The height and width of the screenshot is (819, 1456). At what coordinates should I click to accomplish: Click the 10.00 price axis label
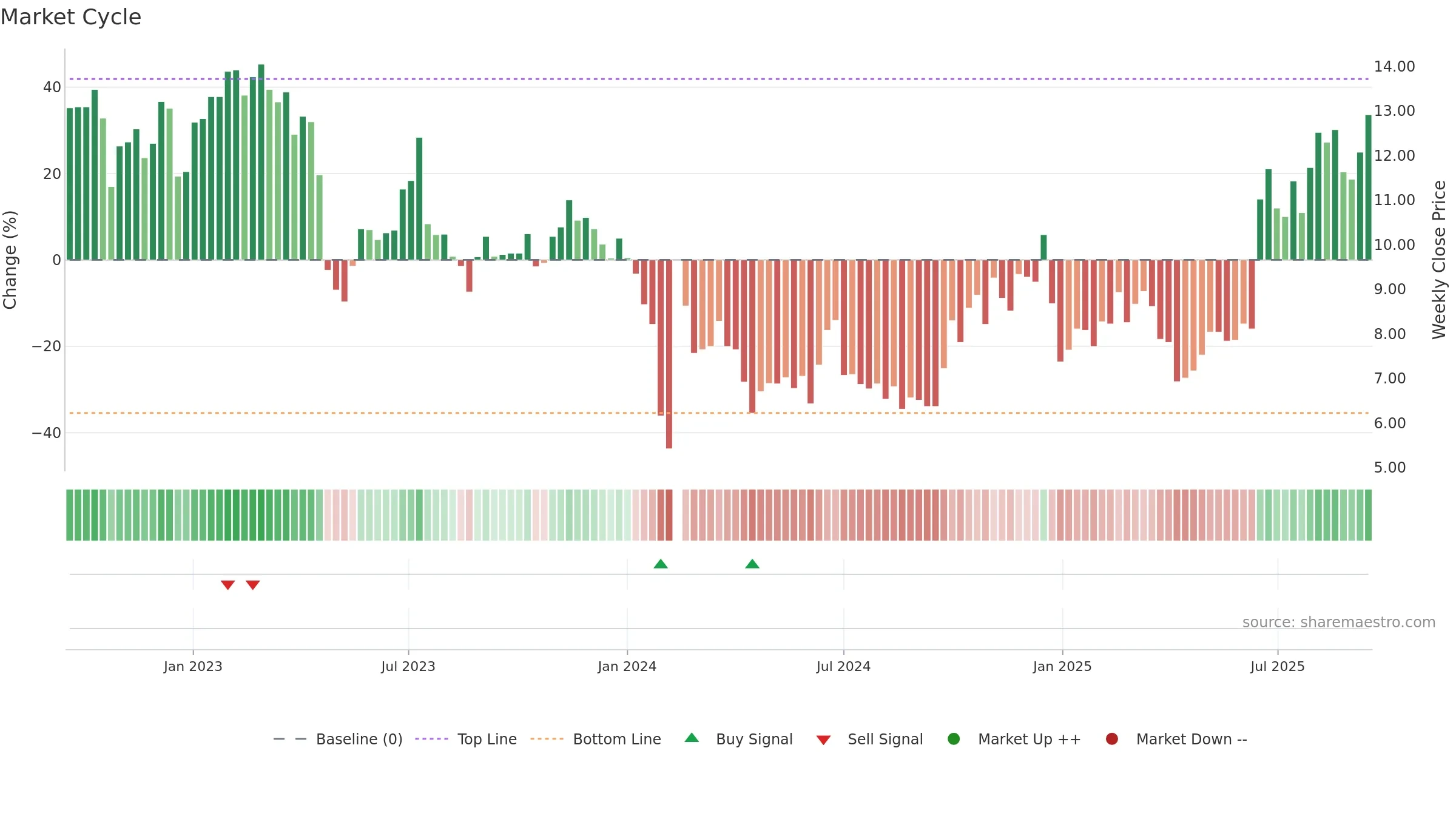coord(1394,245)
